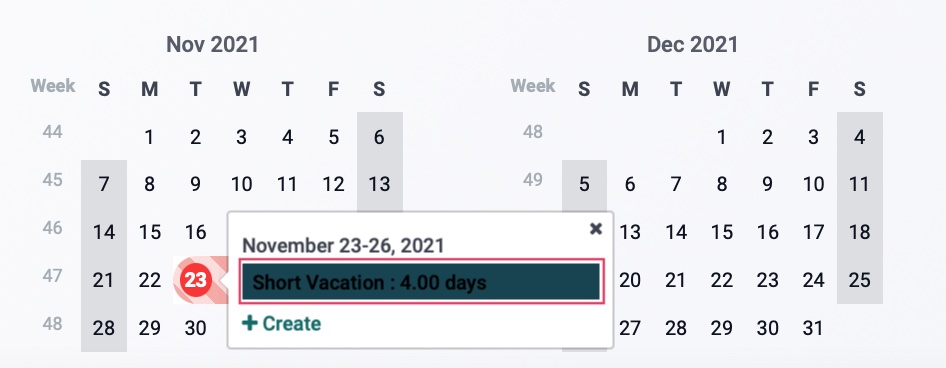
Task: Choose November 30, 2021
Action: tap(195, 328)
